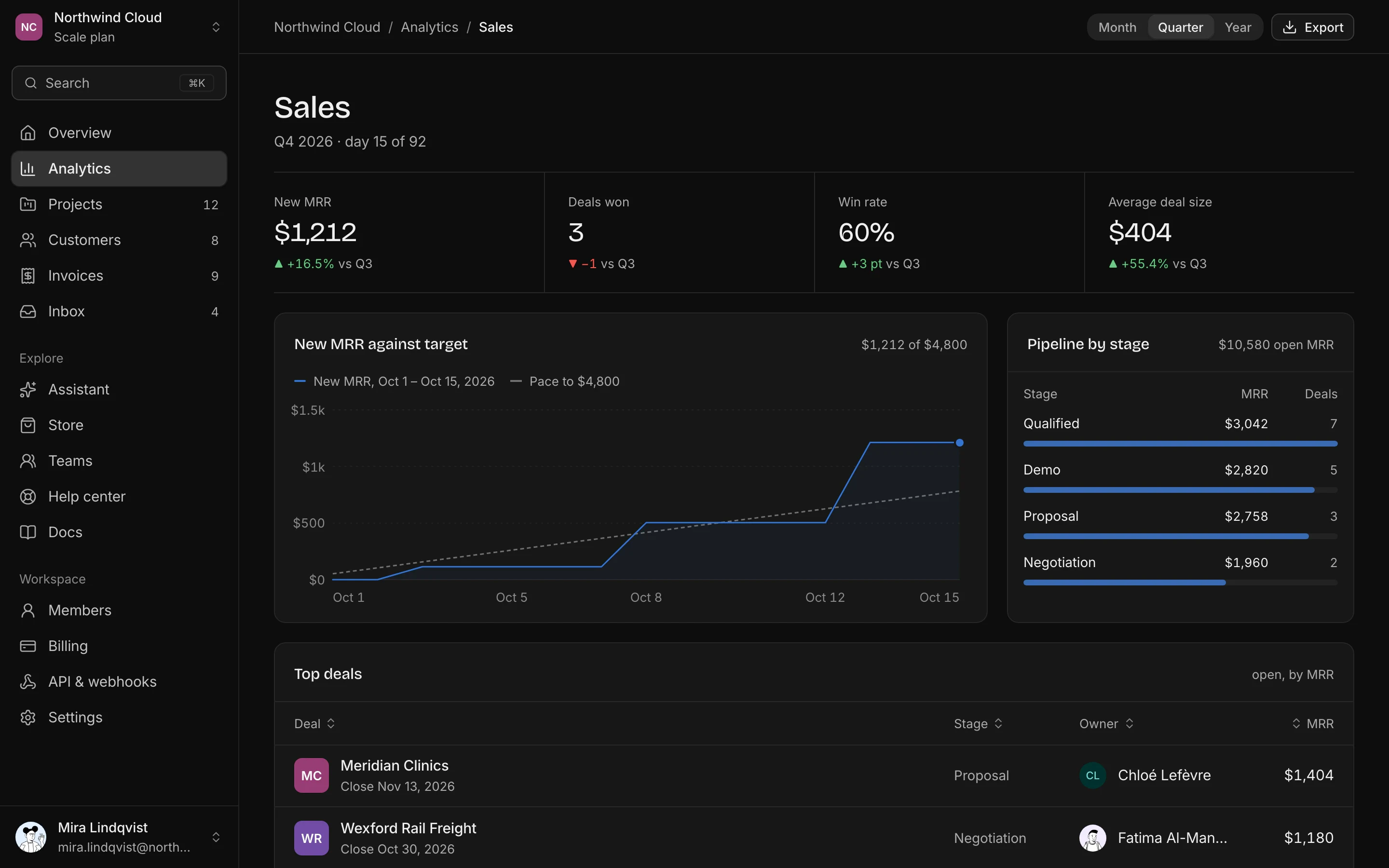Click the Customers people icon

click(27, 239)
